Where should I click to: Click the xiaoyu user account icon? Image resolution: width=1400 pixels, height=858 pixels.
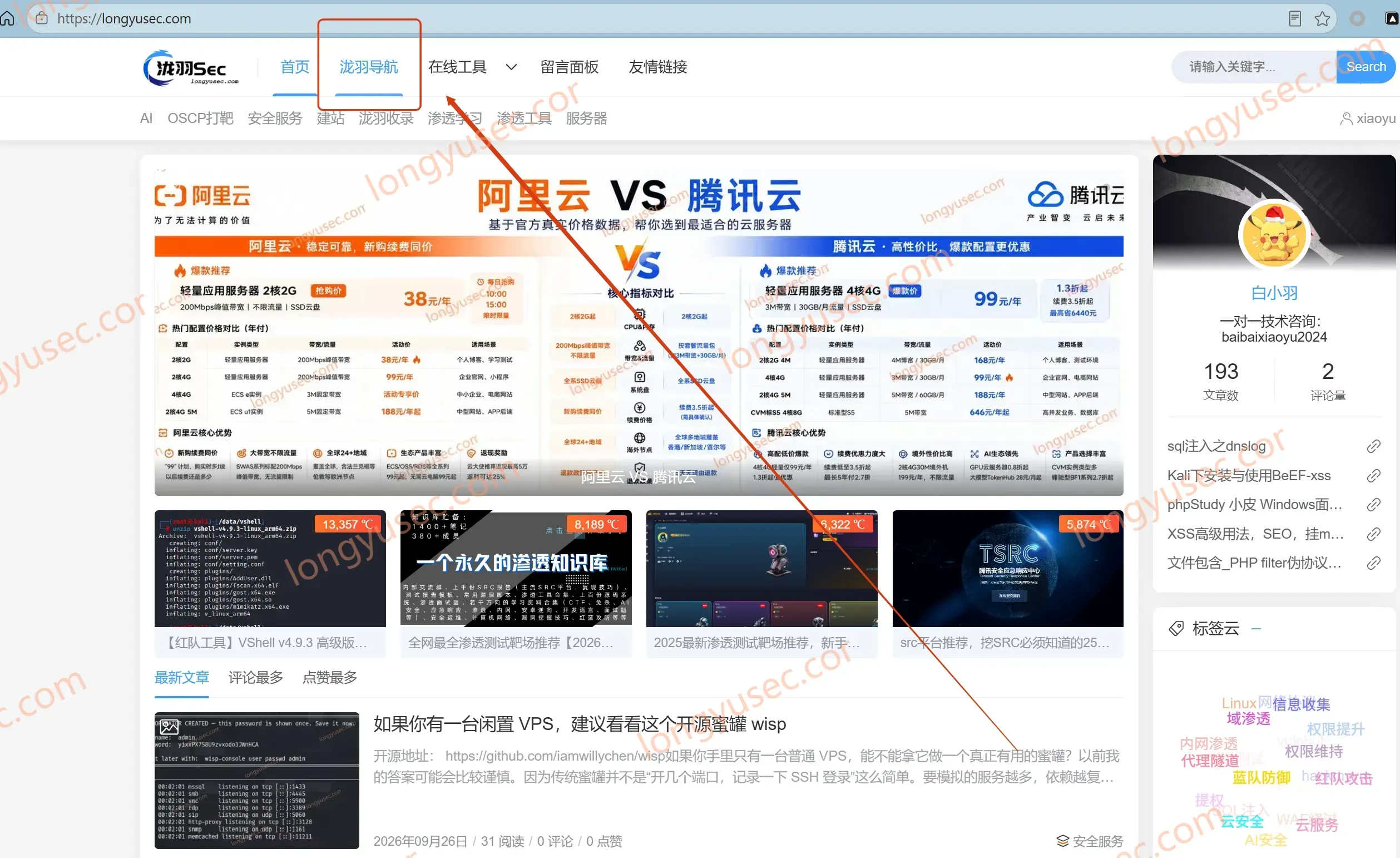1346,118
